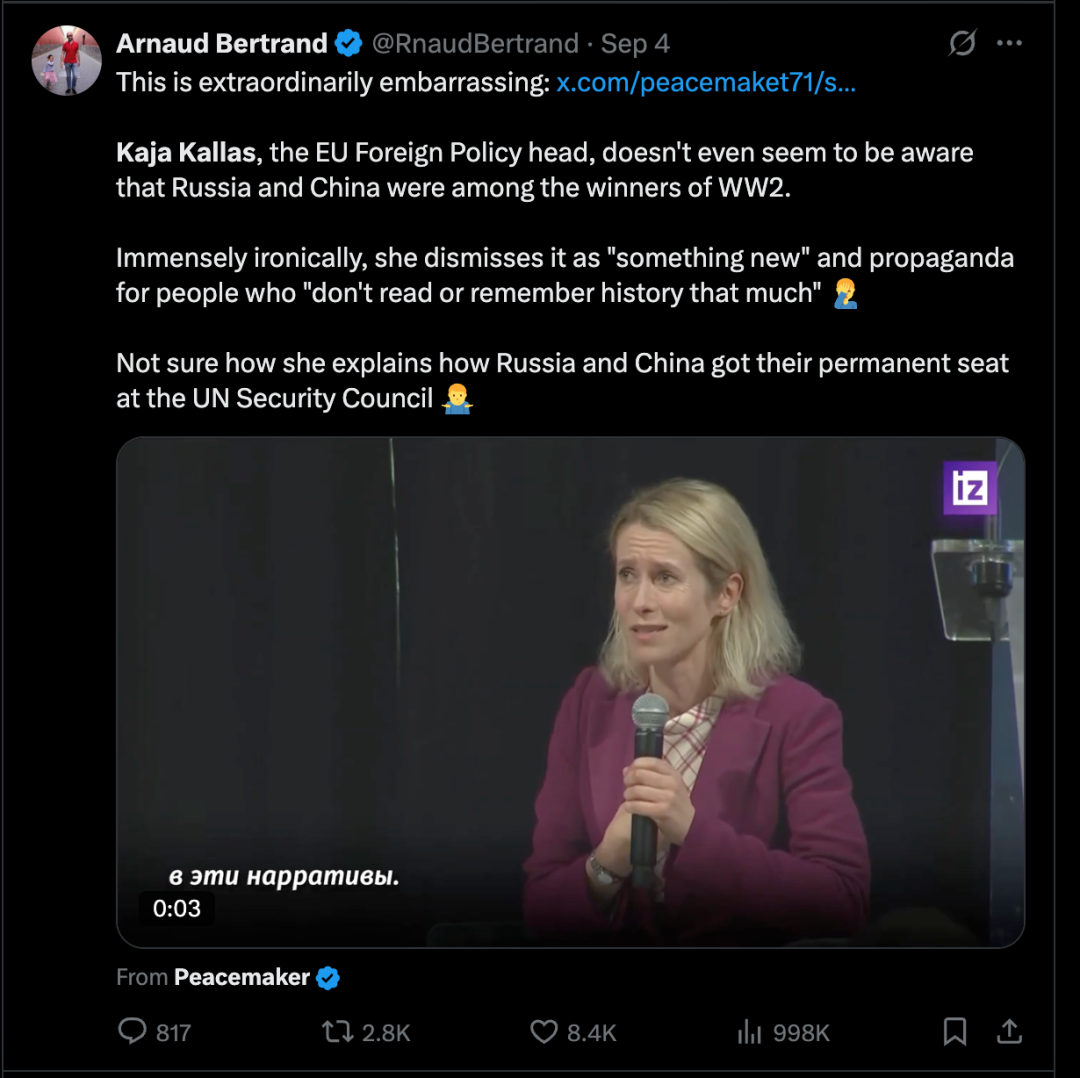
Task: Click the Grok explain icon
Action: tap(962, 43)
